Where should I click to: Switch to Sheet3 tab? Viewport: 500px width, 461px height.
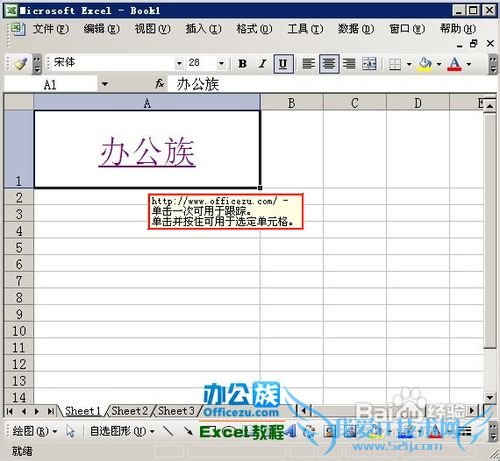pos(176,411)
